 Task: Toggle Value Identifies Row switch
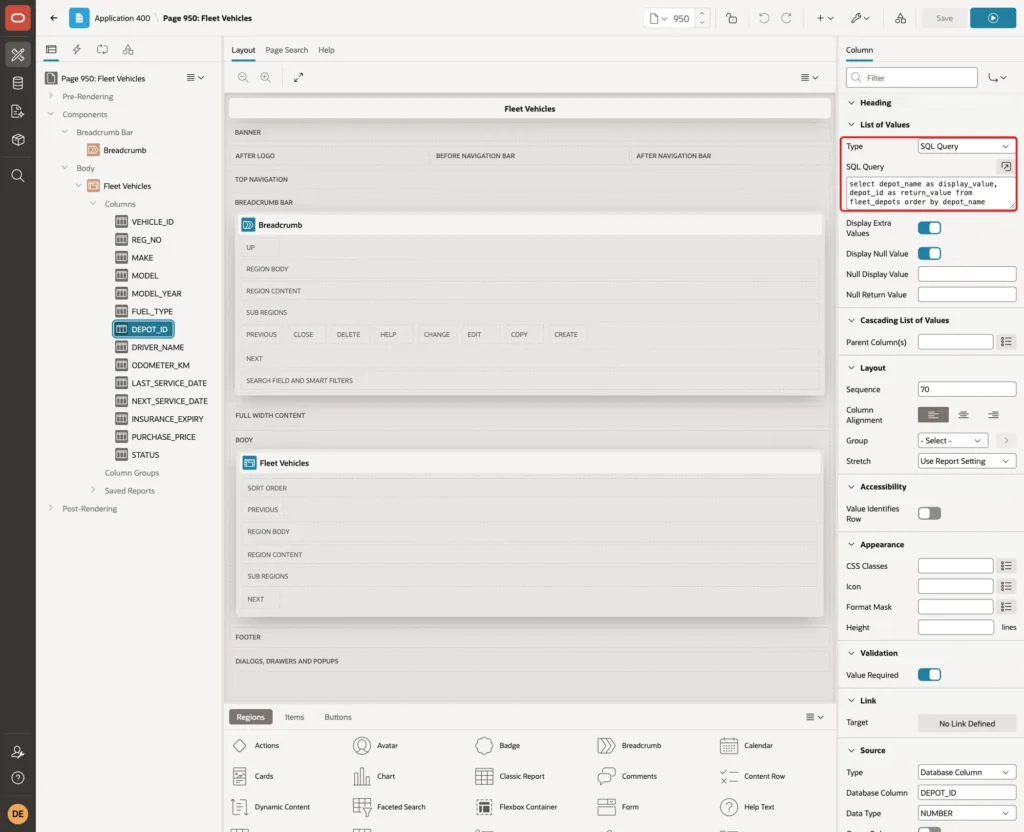pos(929,513)
